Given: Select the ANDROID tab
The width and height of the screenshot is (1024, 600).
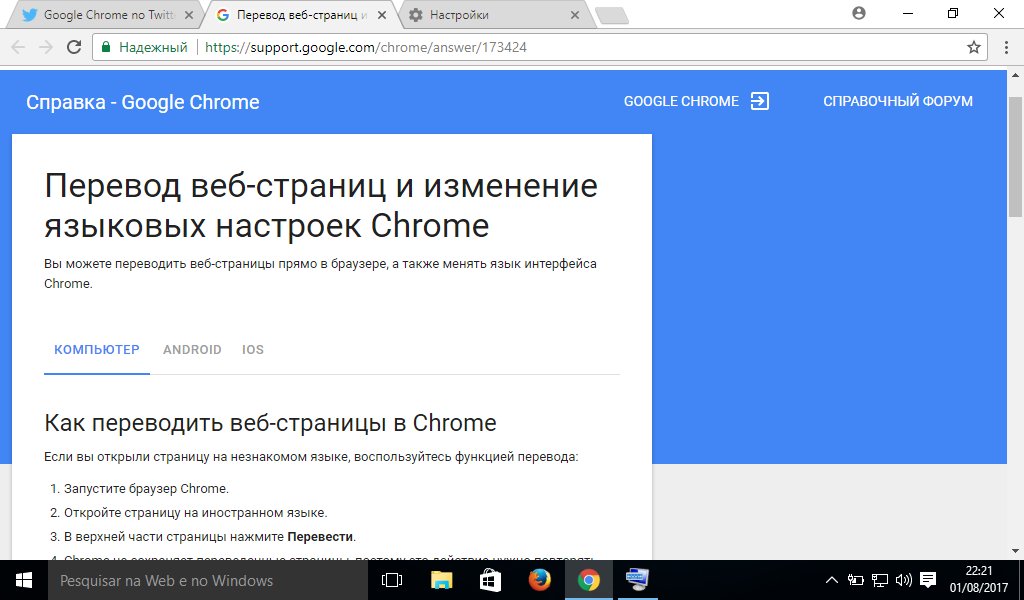Looking at the screenshot, I should (x=192, y=349).
